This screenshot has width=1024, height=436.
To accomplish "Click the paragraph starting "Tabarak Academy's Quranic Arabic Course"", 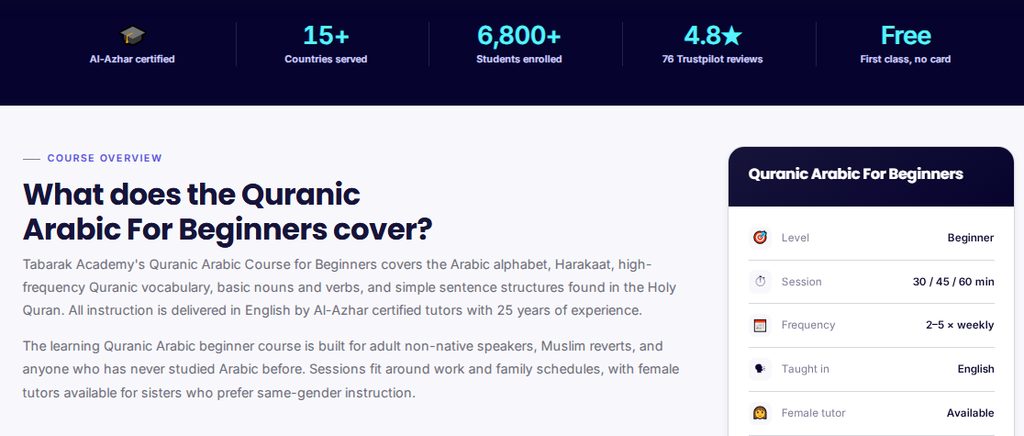I will click(x=349, y=288).
